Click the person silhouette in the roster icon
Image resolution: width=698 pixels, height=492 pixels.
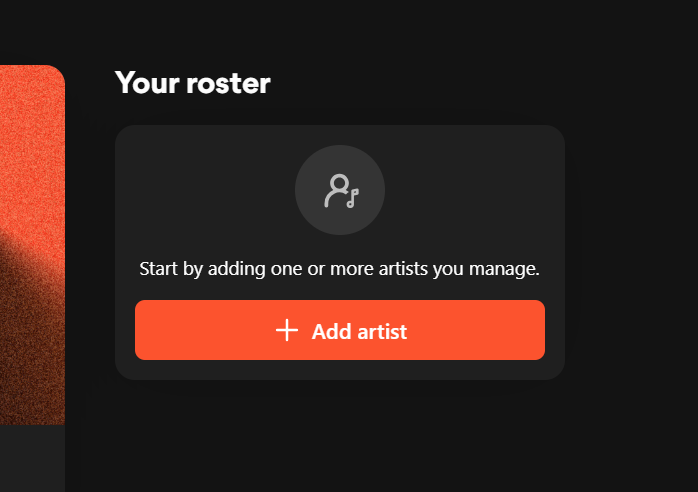tap(337, 189)
